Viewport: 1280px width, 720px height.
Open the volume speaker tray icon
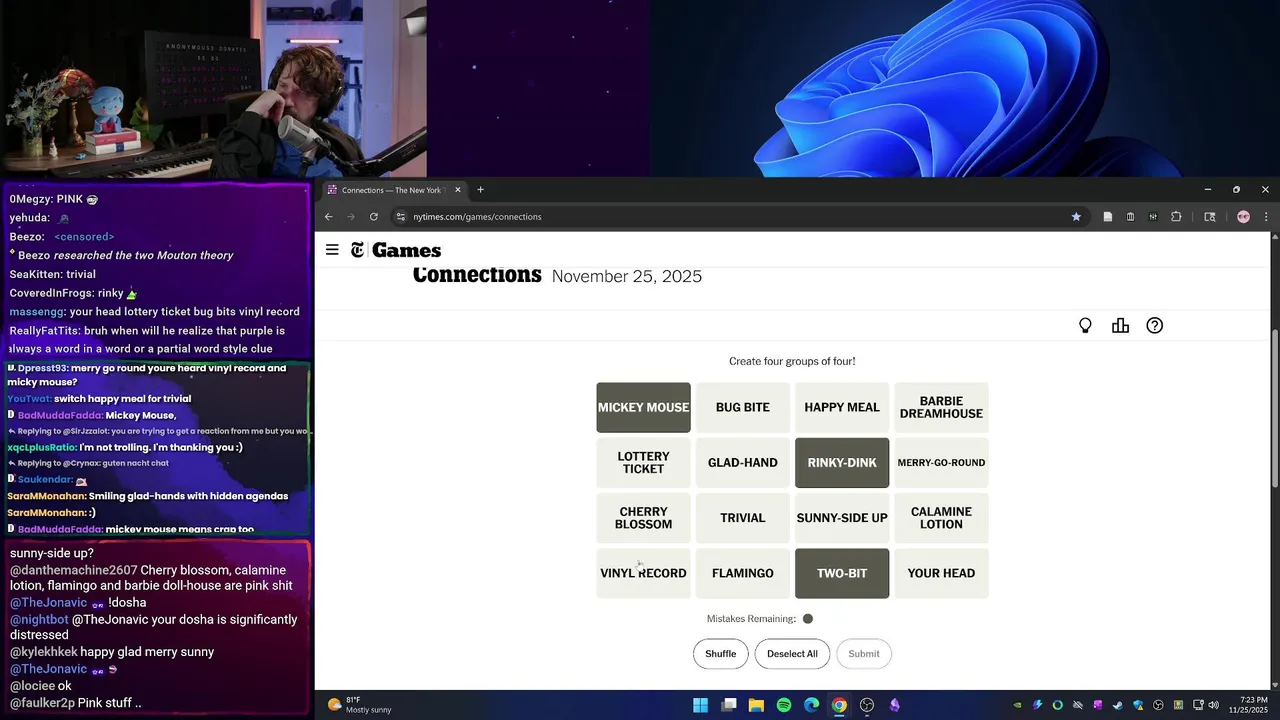(x=1213, y=705)
